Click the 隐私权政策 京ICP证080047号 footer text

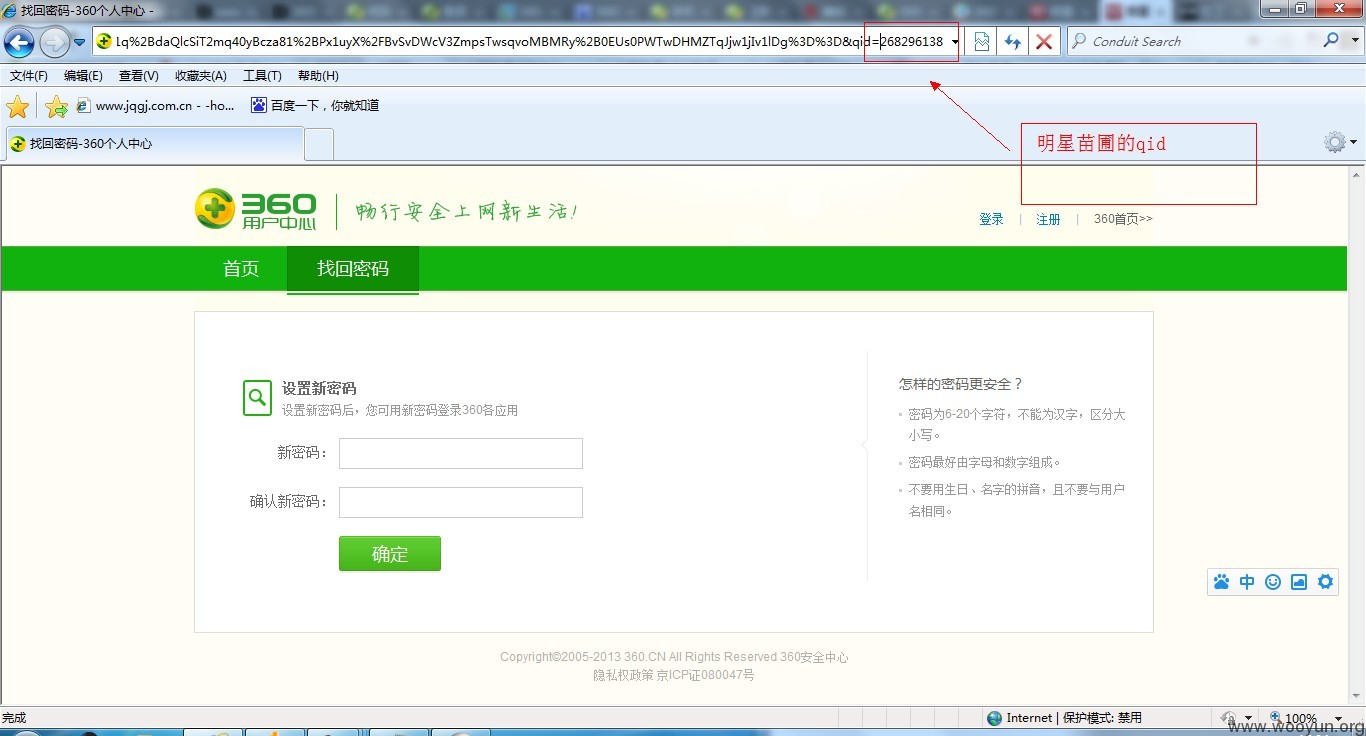pos(674,675)
